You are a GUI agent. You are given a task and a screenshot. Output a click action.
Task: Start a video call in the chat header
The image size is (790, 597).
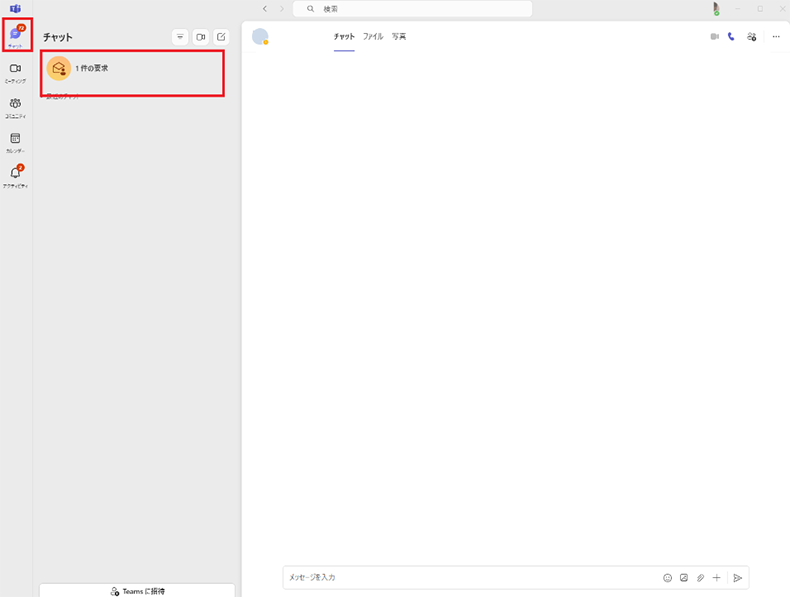[714, 37]
